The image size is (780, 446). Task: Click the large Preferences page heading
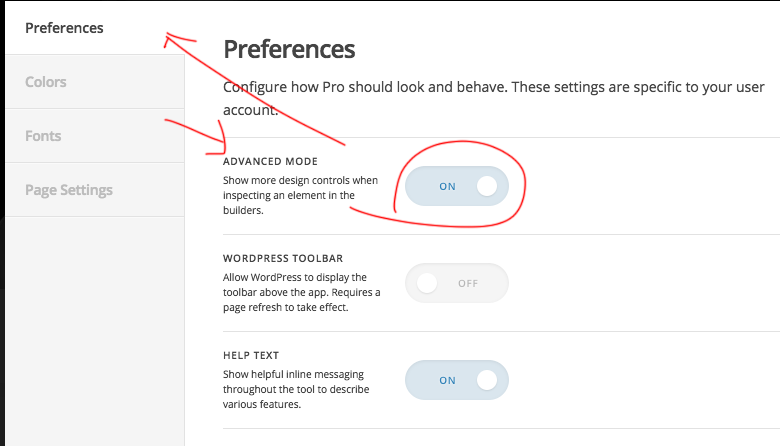pyautogui.click(x=289, y=49)
